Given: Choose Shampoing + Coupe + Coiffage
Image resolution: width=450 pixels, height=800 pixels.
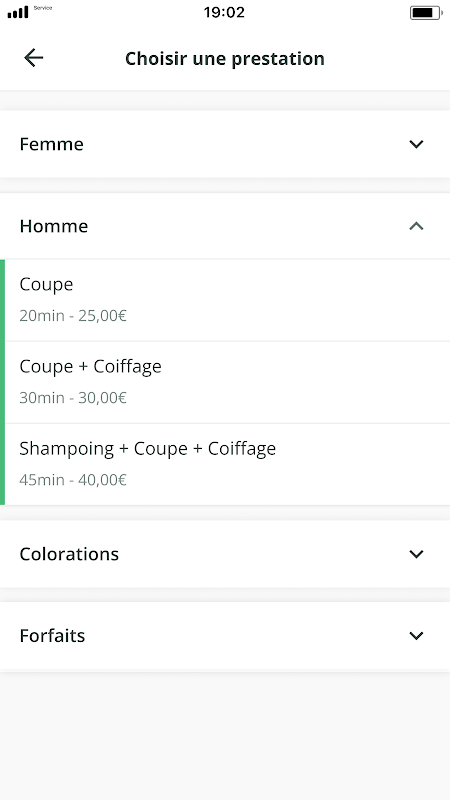Looking at the screenshot, I should pos(225,464).
